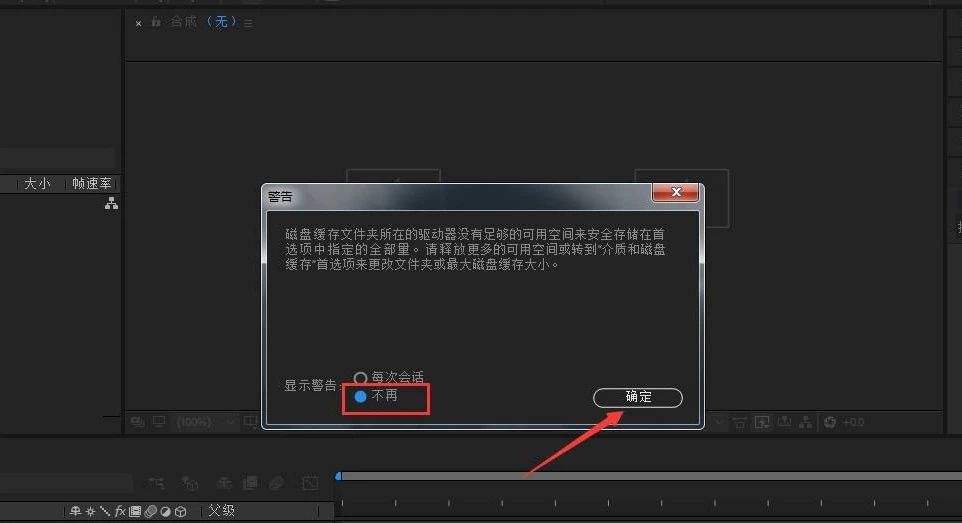Viewport: 962px width, 523px height.
Task: Click the 帧速率 column header
Action: (91, 184)
